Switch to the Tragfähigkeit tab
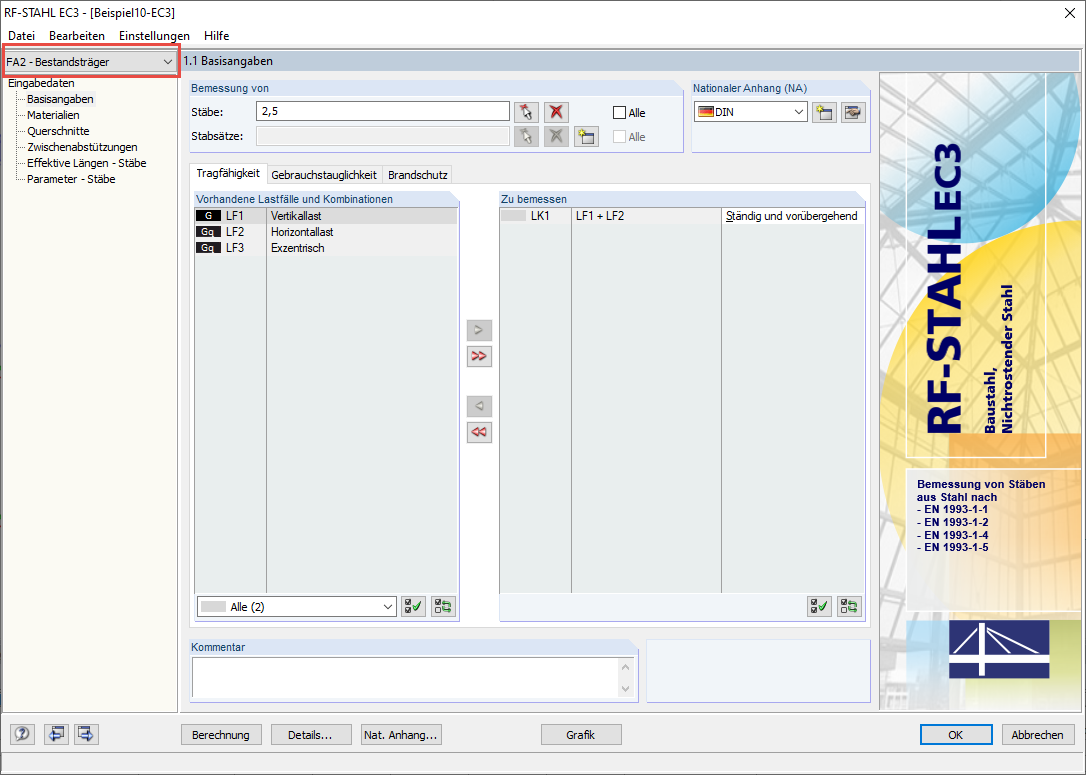 point(228,173)
